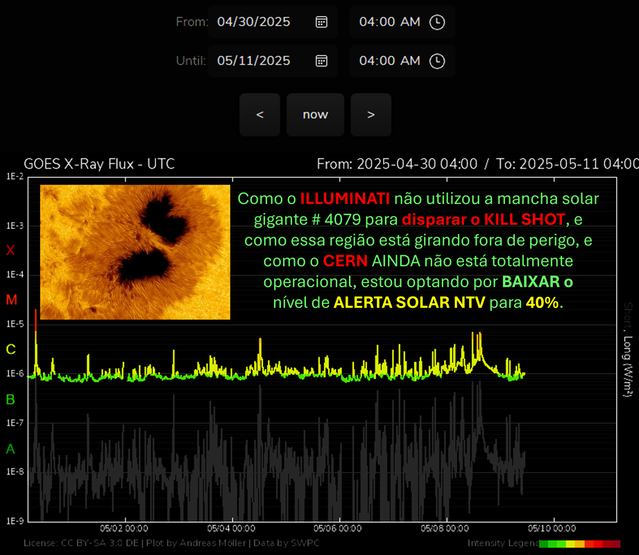Edit the Until date field 05/11/2025
The width and height of the screenshot is (639, 555).
(x=273, y=61)
